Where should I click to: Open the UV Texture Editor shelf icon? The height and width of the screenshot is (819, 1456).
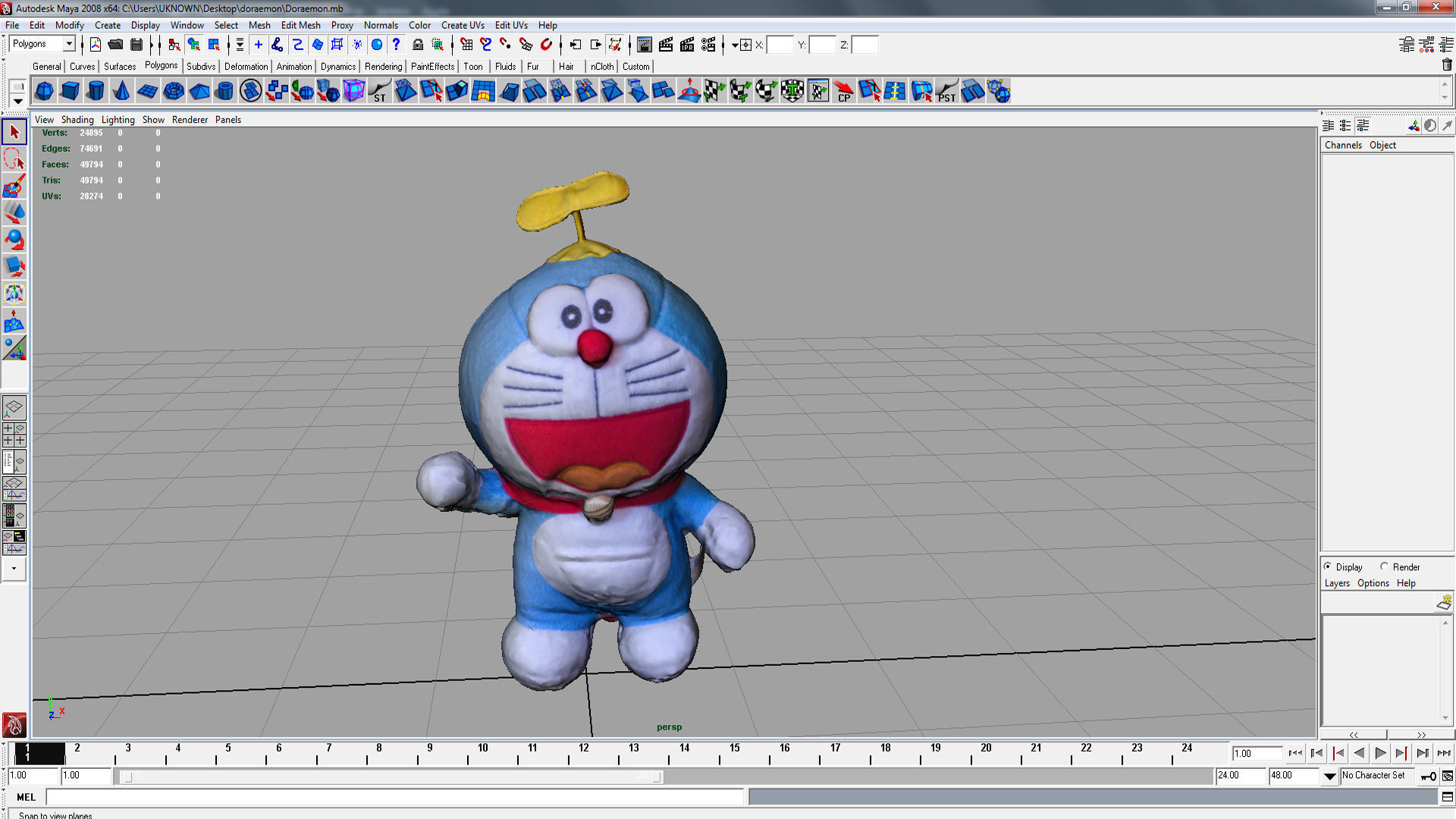(817, 92)
